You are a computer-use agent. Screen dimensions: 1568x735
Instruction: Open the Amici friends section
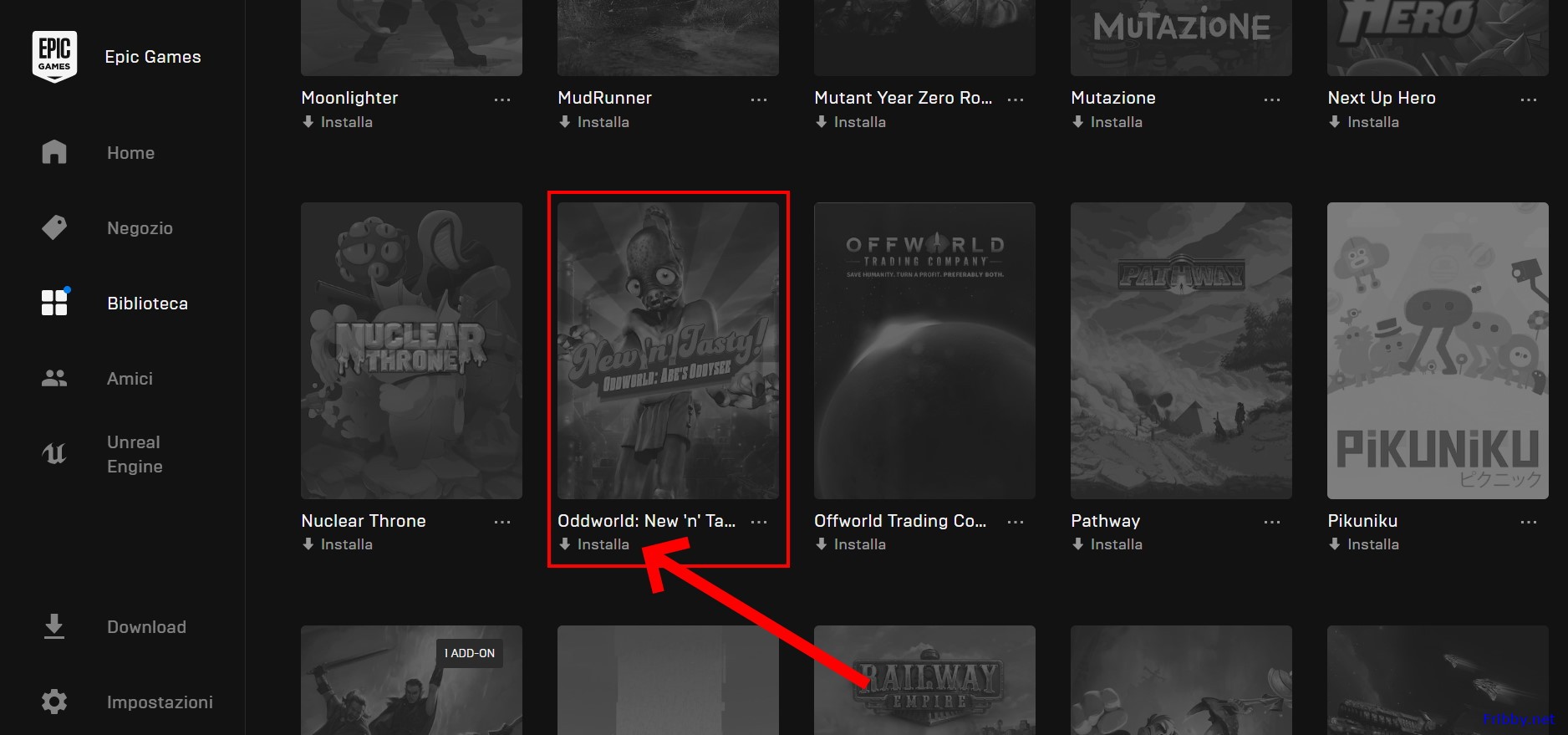[130, 379]
